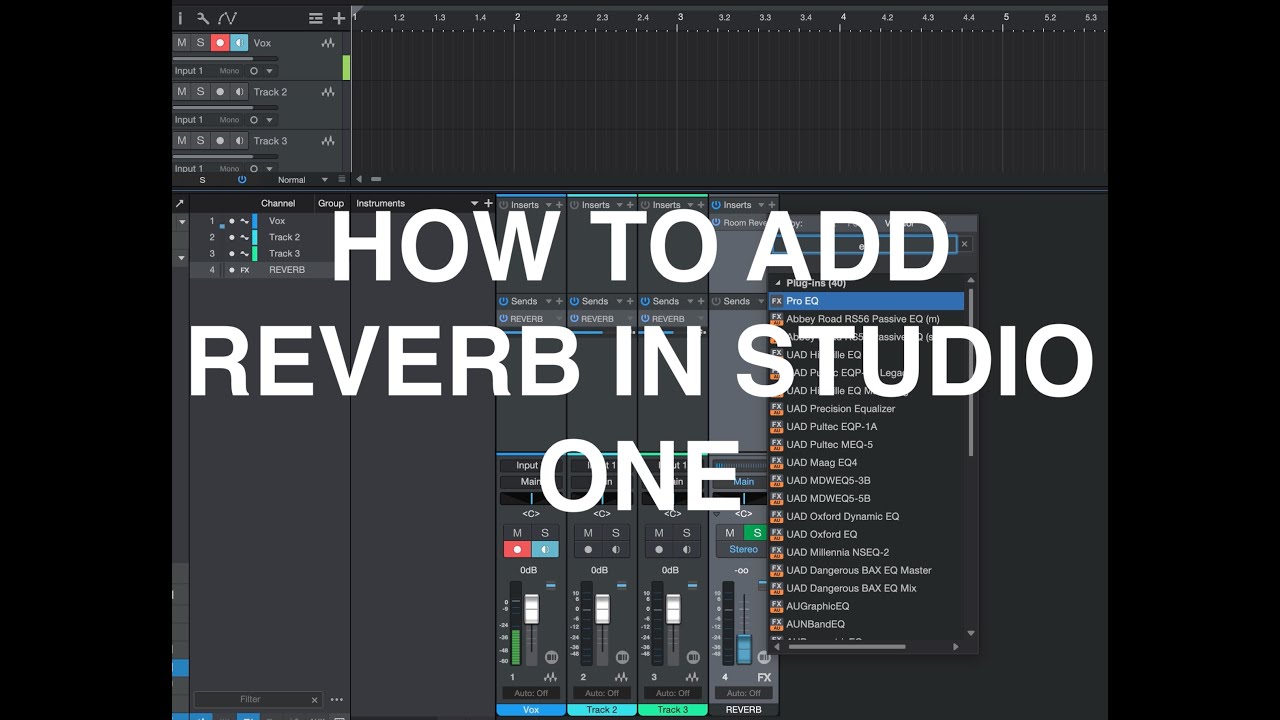Bypass Room Reverb insert power button

pyautogui.click(x=716, y=223)
